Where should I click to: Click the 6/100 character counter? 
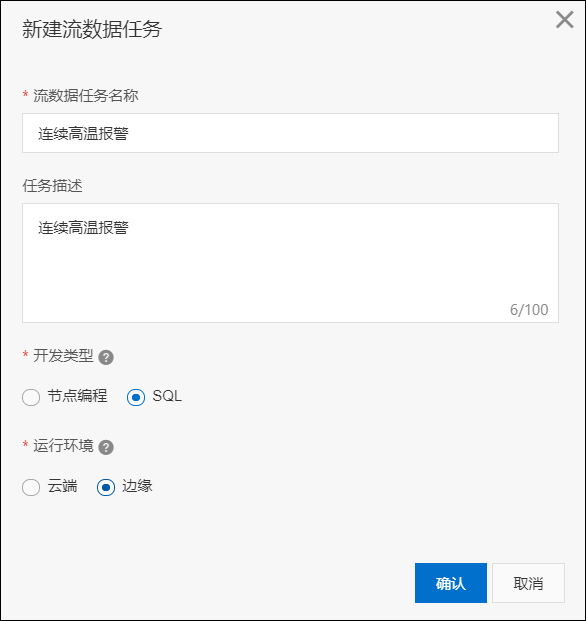[529, 310]
